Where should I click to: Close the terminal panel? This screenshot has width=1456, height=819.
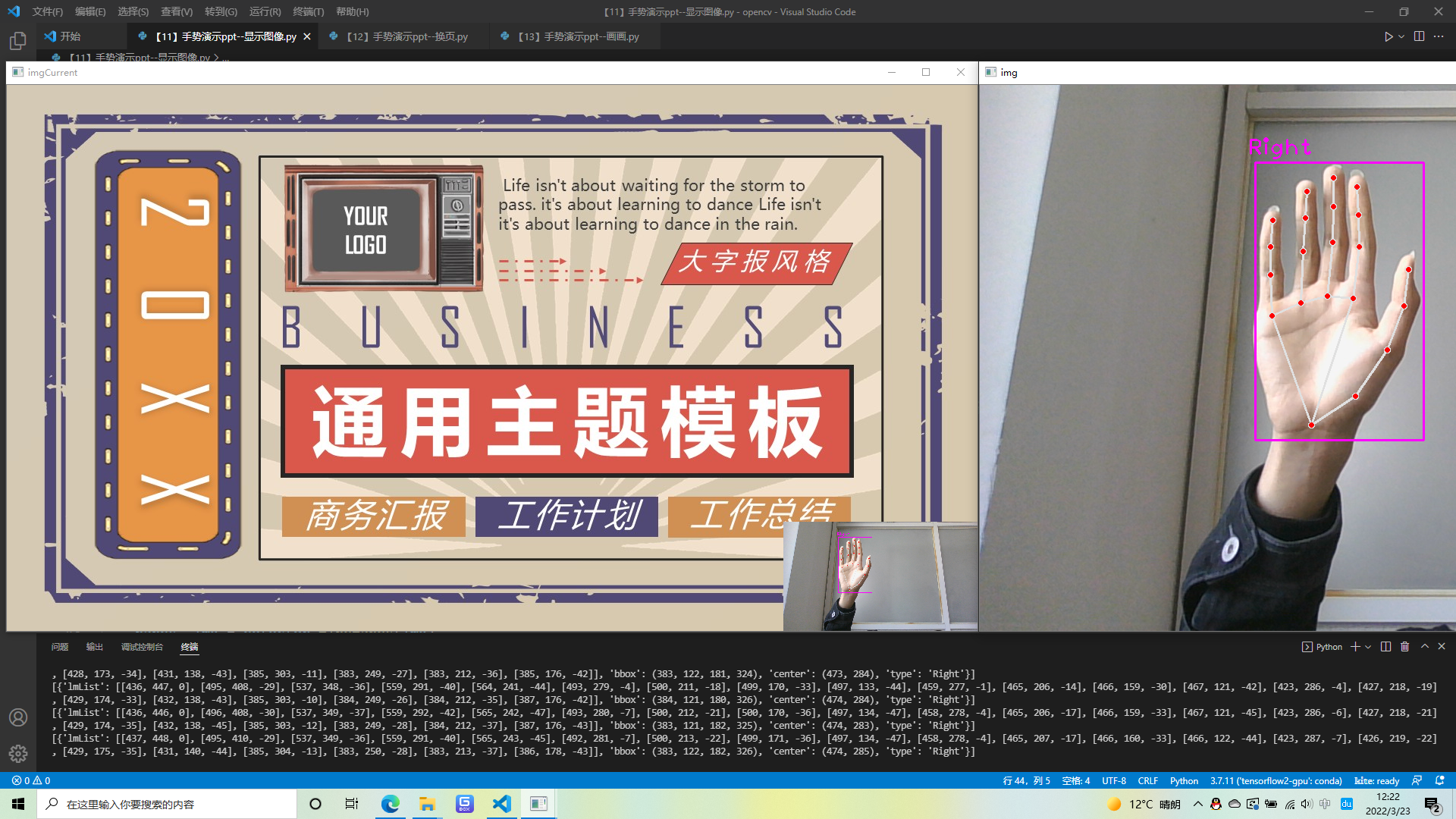[1442, 647]
